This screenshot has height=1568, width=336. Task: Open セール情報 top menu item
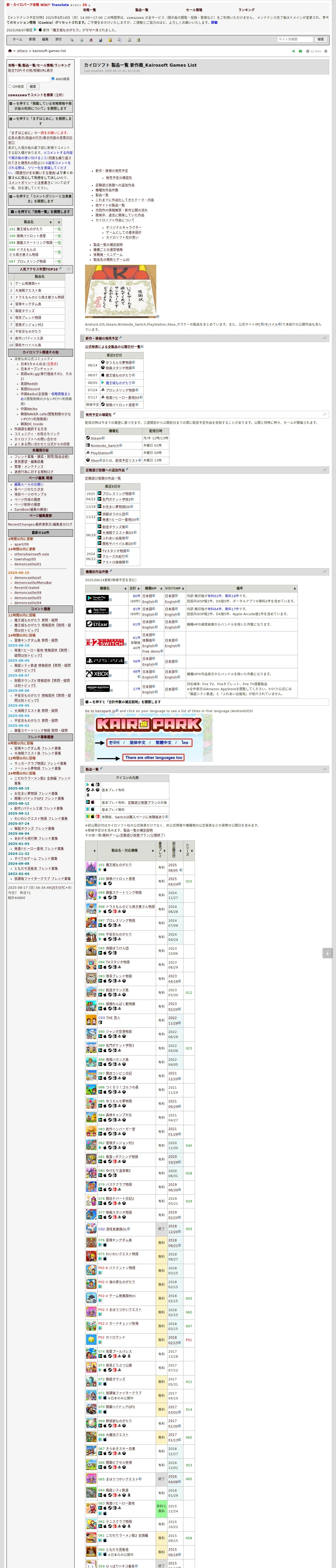tap(194, 10)
